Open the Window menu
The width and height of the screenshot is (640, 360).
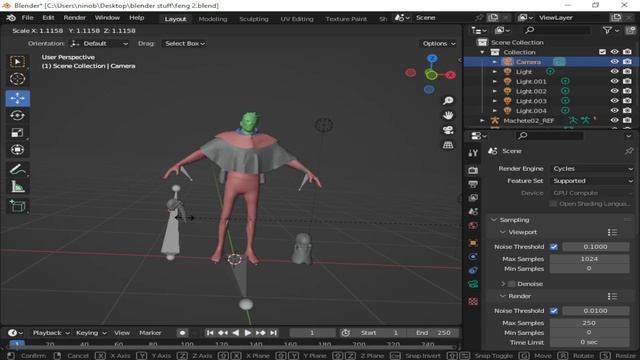pyautogui.click(x=107, y=18)
